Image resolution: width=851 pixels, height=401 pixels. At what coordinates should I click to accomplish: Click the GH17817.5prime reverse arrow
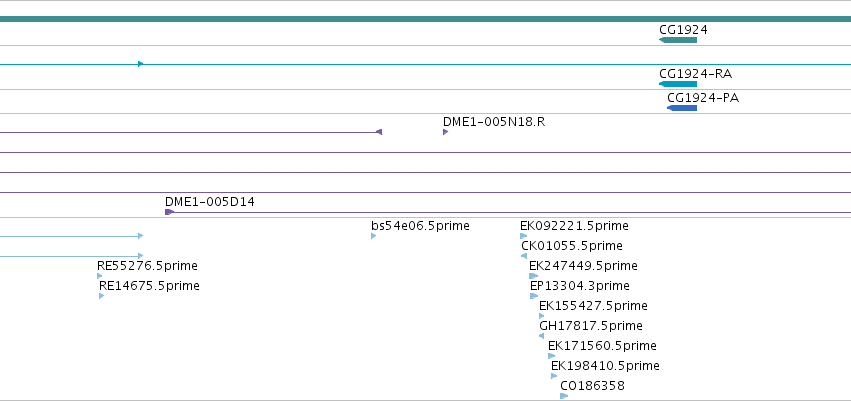(541, 336)
